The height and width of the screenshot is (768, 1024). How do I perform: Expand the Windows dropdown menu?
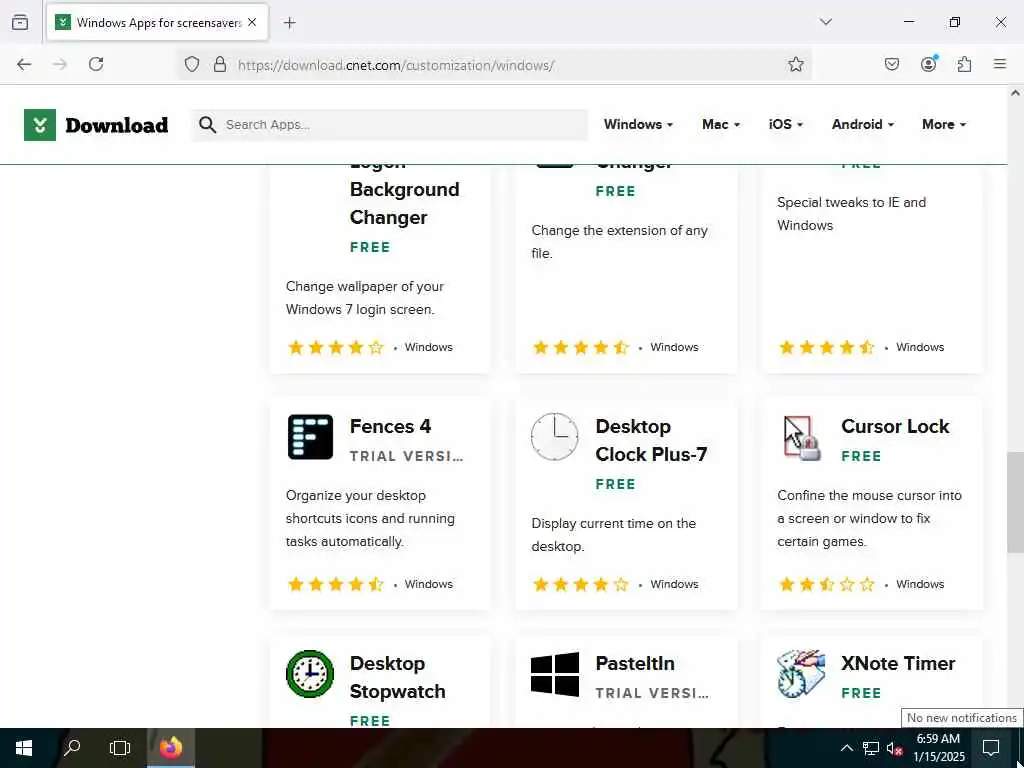(x=638, y=124)
